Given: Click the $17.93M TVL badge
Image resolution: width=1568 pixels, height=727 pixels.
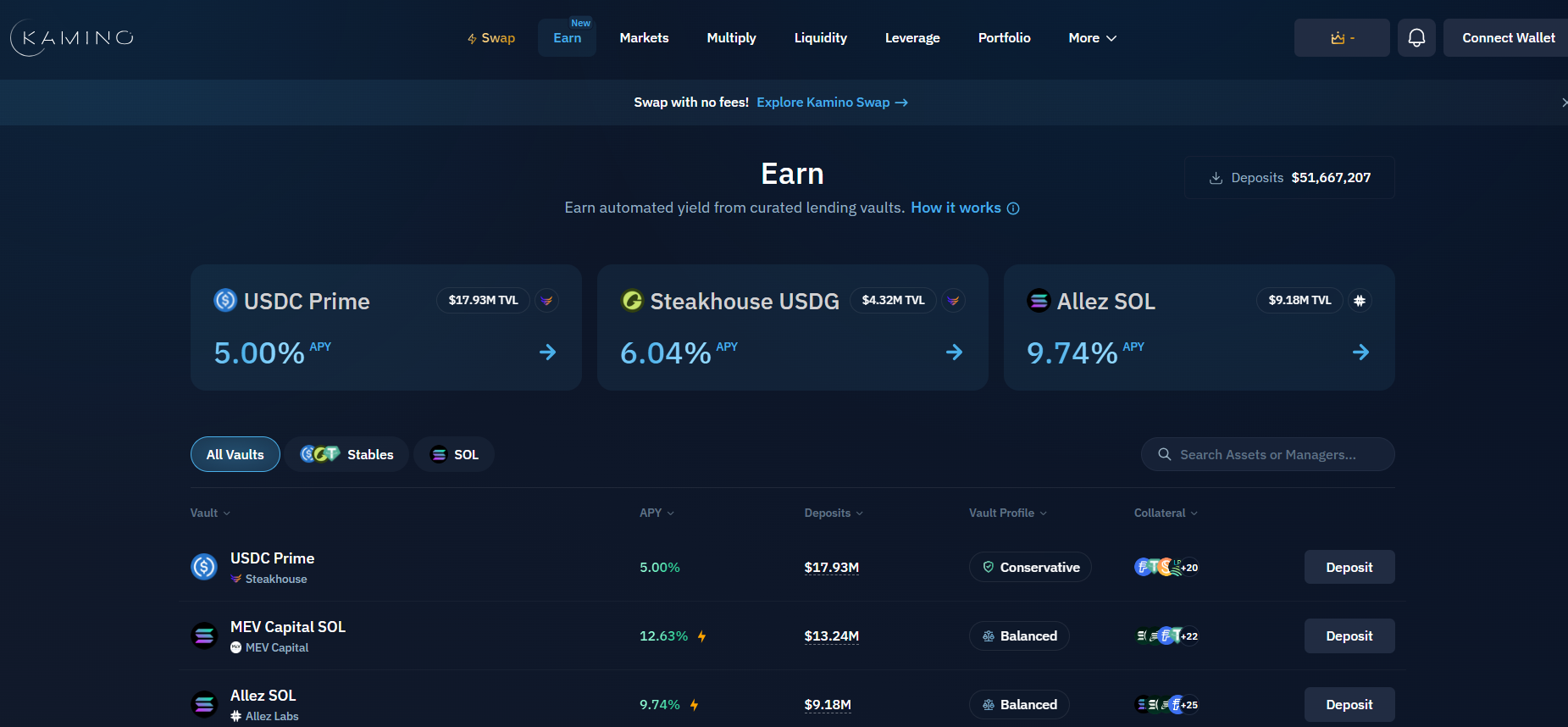Looking at the screenshot, I should pyautogui.click(x=483, y=300).
